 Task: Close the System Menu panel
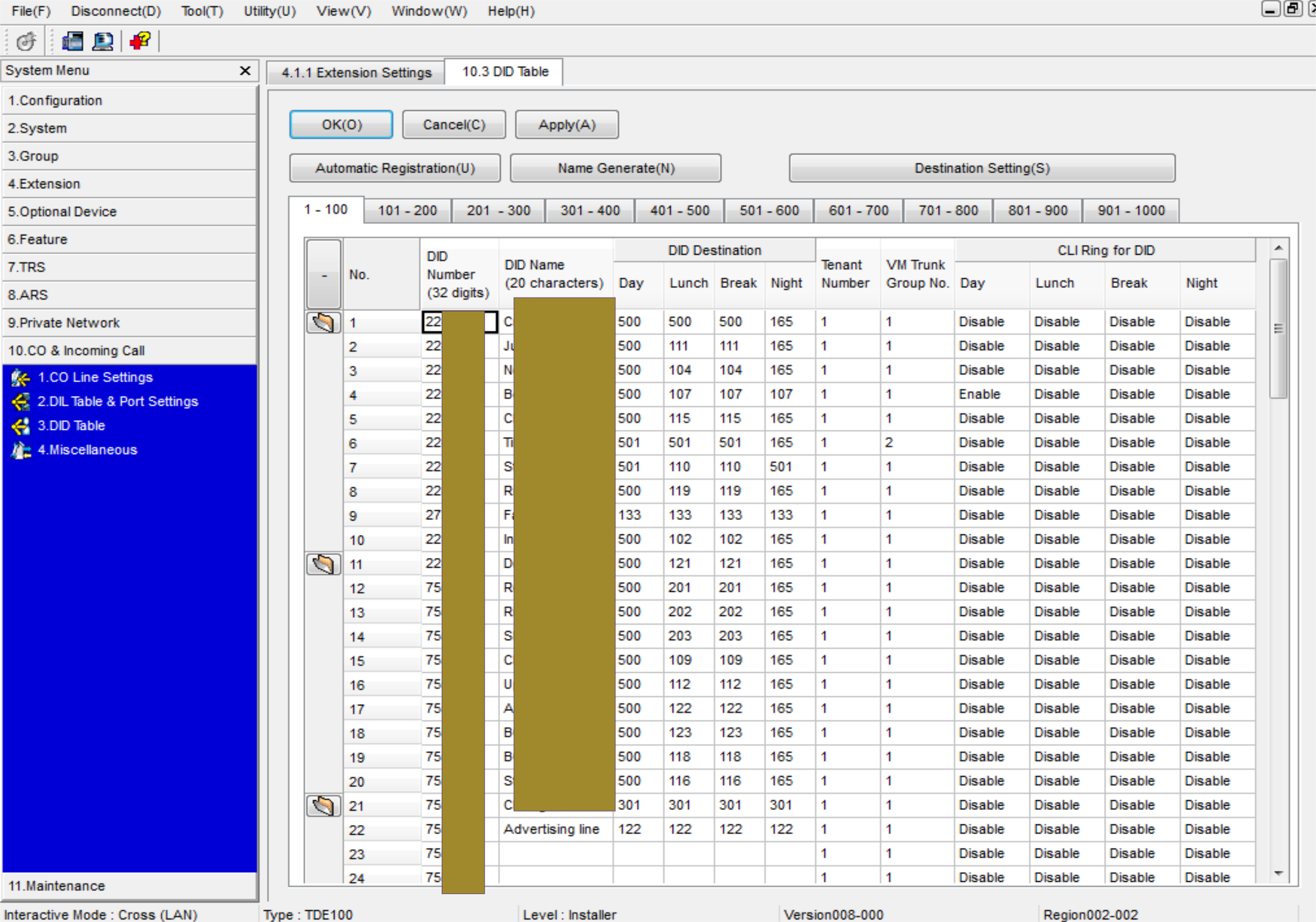245,70
